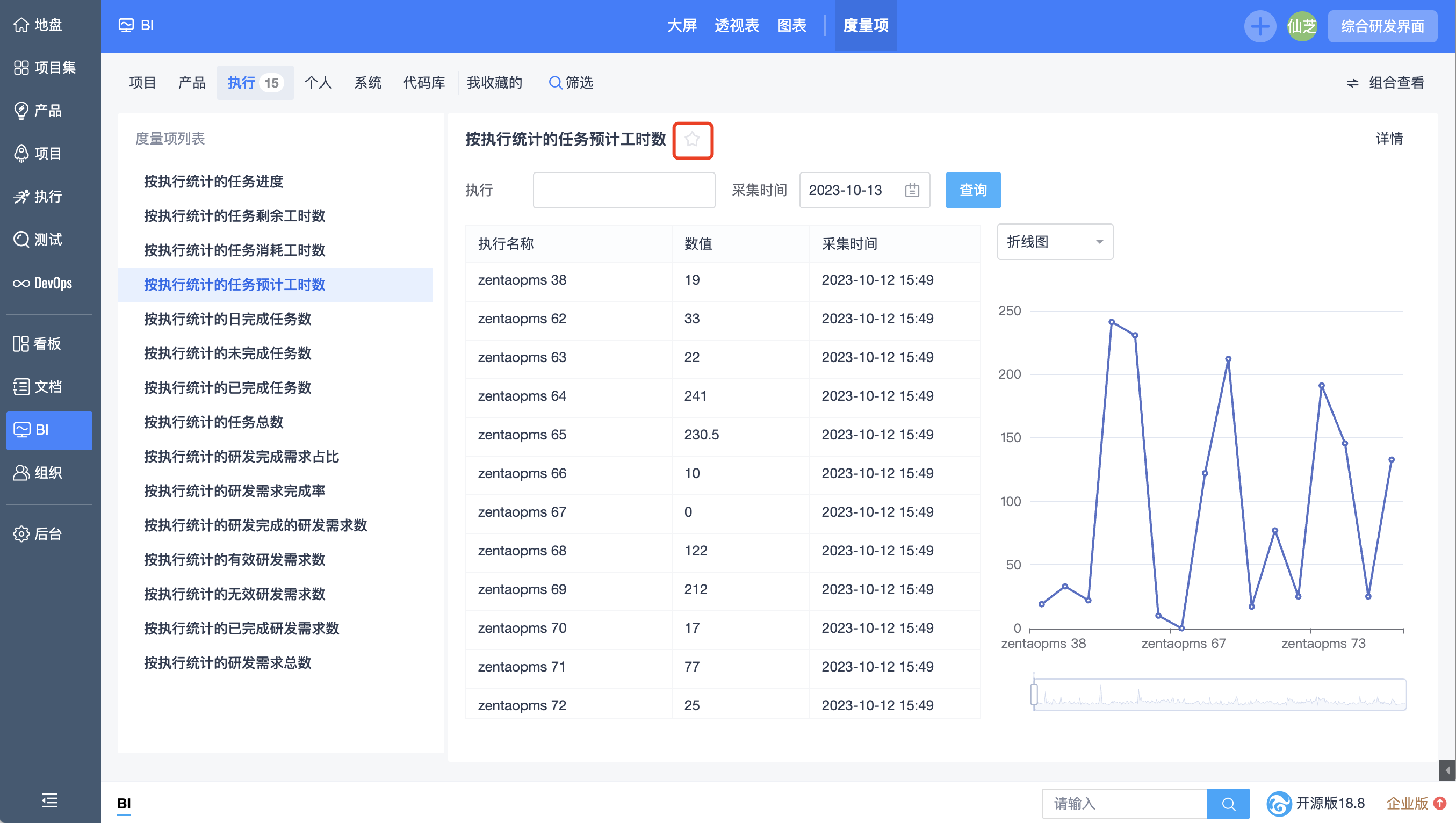Screen dimensions: 1456x823
Task: Open the 折线图 chart type dropdown
Action: [x=1055, y=241]
